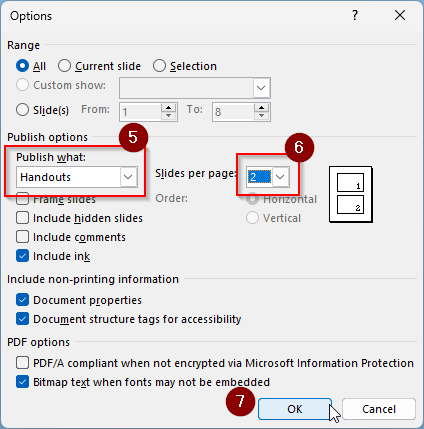424x429 pixels.
Task: Close the Options dialog
Action: 400,15
